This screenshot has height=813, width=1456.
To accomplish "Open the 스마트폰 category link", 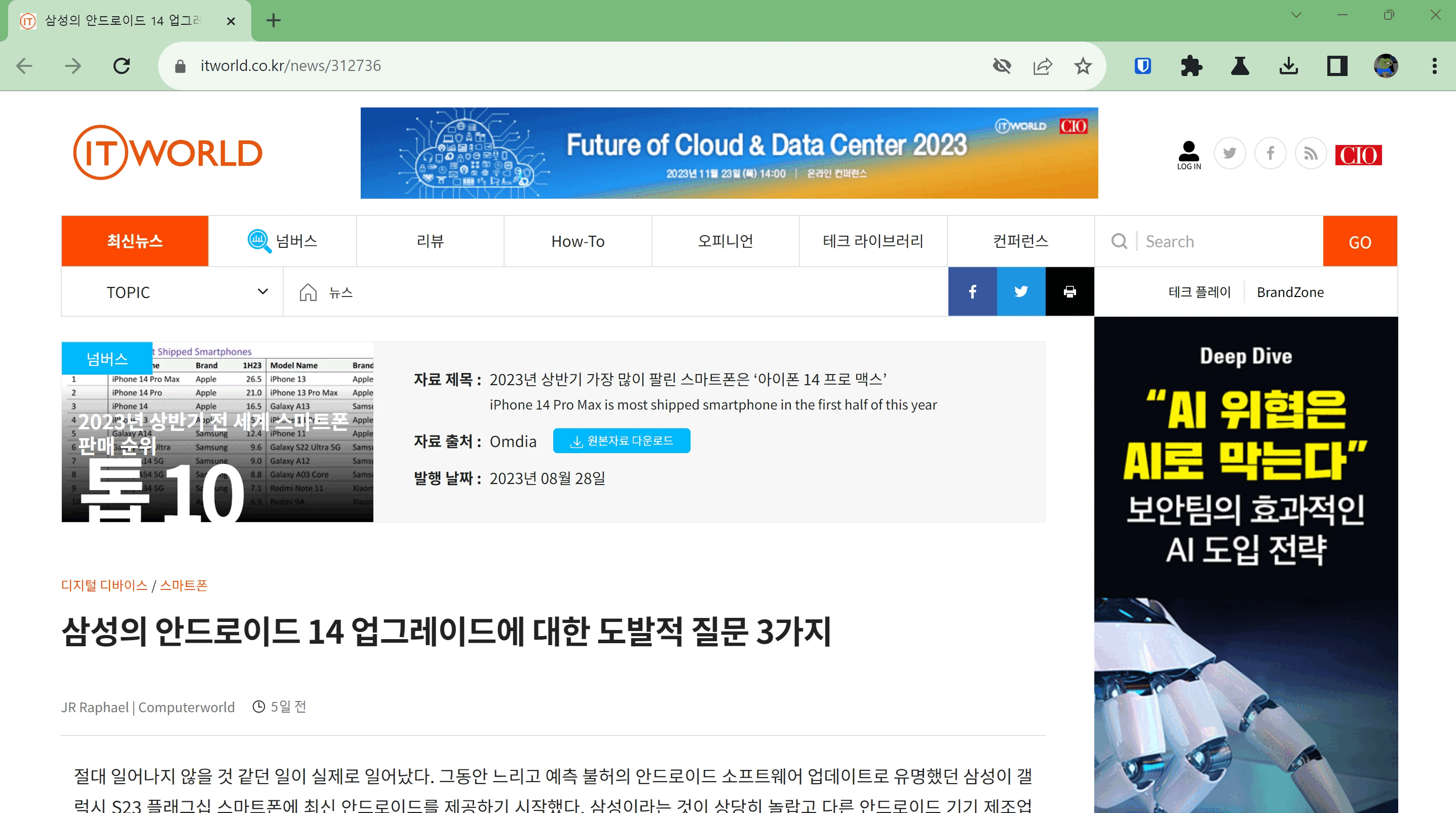I will [x=183, y=585].
